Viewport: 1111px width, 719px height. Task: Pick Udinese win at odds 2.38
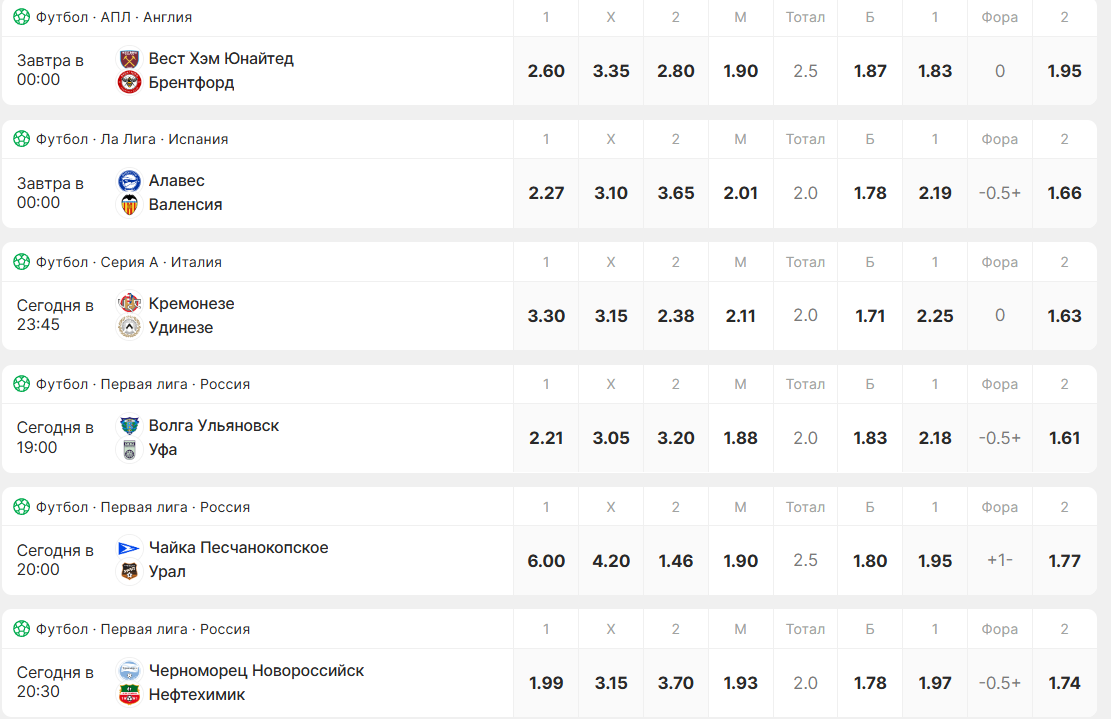[x=676, y=316]
